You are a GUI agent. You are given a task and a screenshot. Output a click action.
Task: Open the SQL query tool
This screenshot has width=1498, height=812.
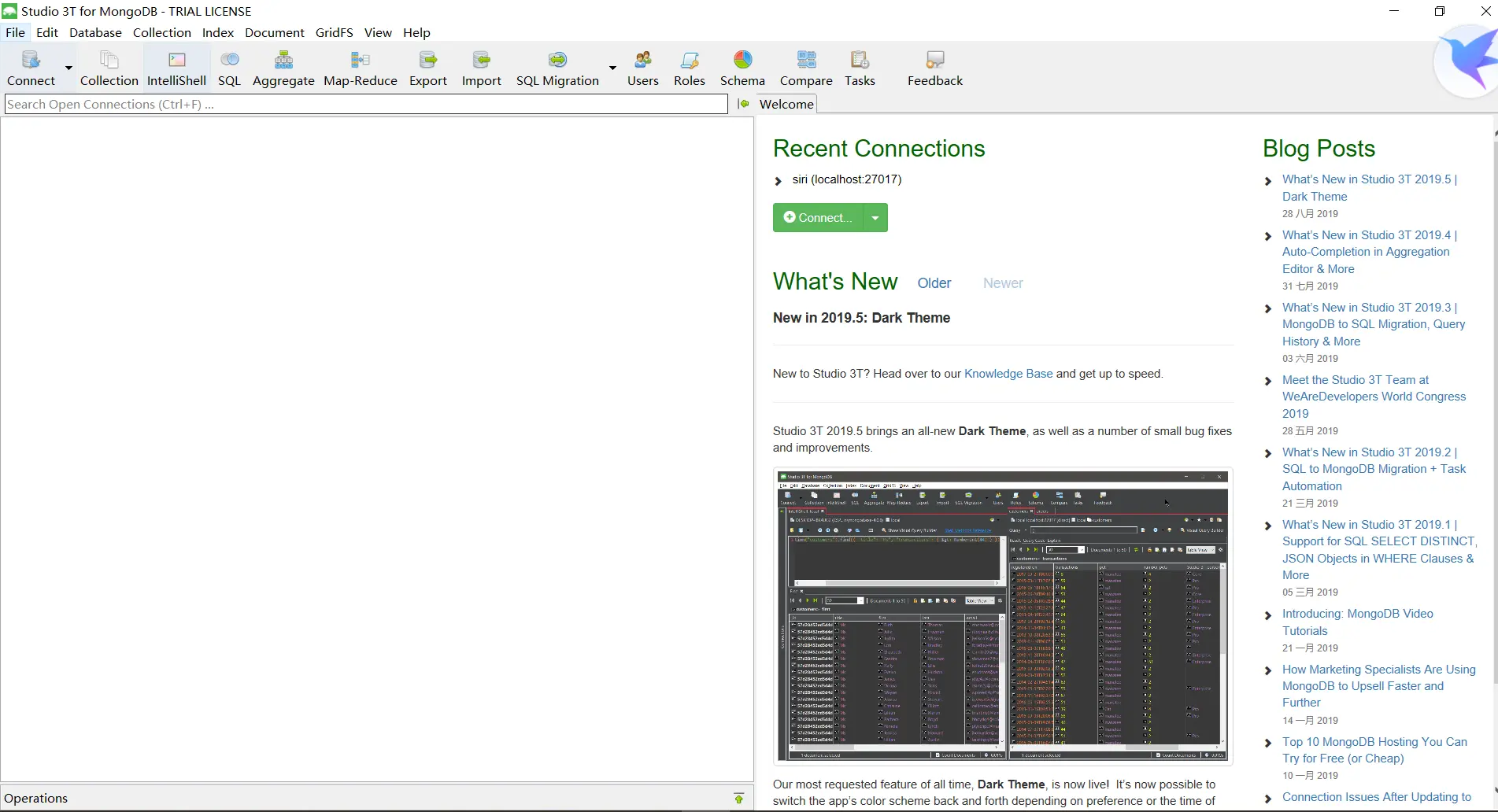tap(229, 68)
